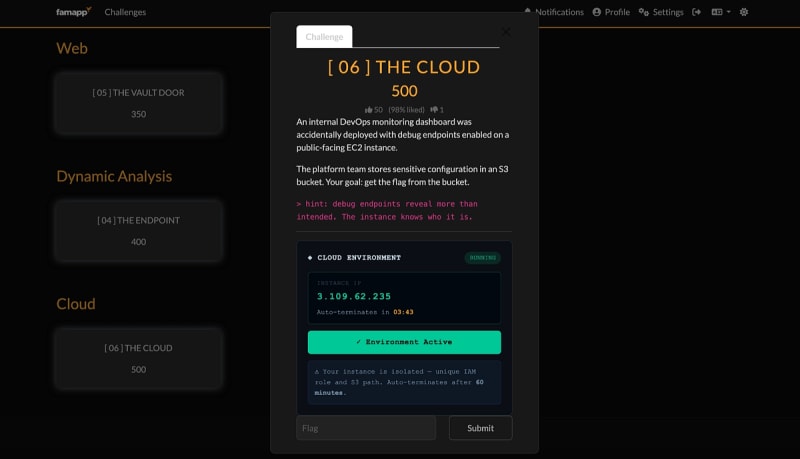Open the Profile page link

611,12
